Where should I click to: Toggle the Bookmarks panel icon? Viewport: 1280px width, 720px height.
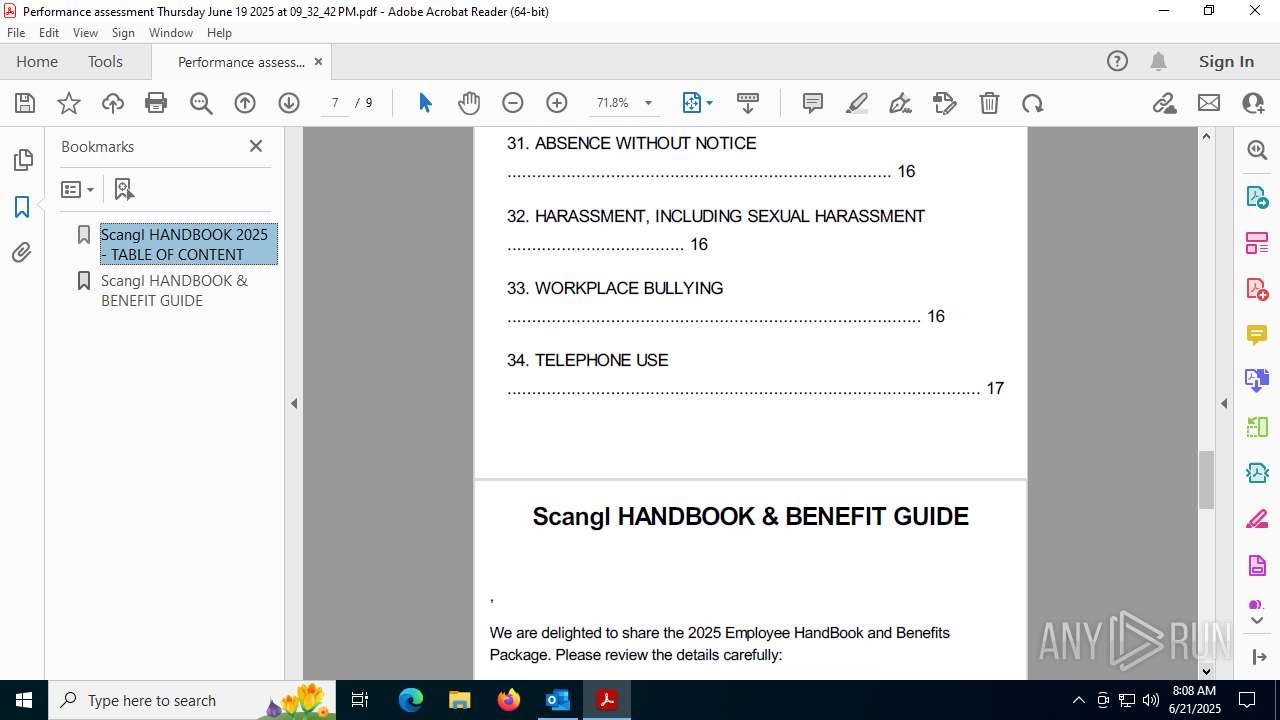(x=22, y=207)
